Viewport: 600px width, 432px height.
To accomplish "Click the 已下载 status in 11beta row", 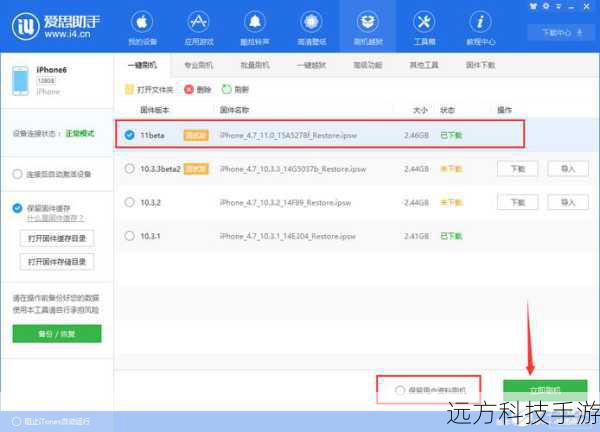I will tap(452, 135).
